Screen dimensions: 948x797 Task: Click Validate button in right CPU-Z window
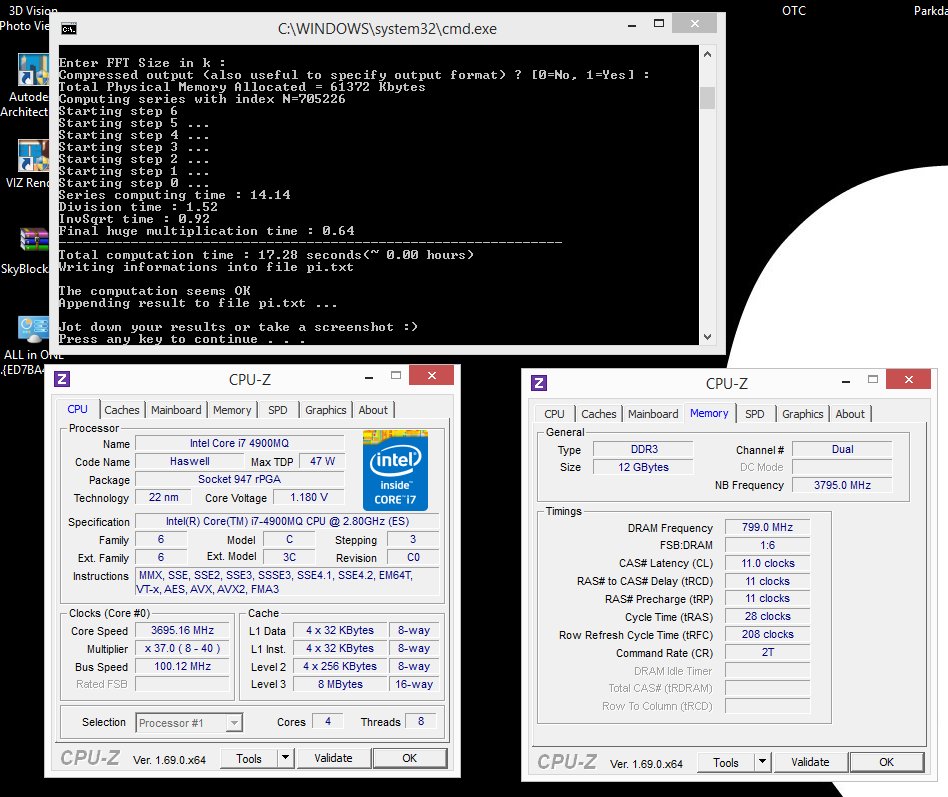pos(810,763)
